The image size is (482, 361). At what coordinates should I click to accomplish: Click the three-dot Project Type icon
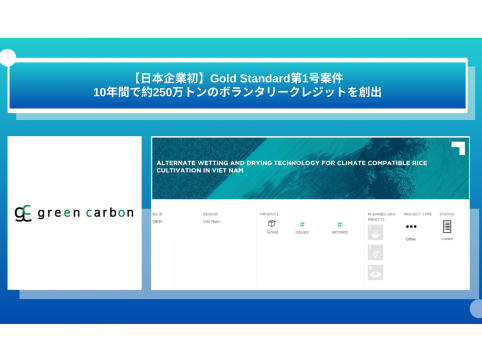click(x=411, y=227)
